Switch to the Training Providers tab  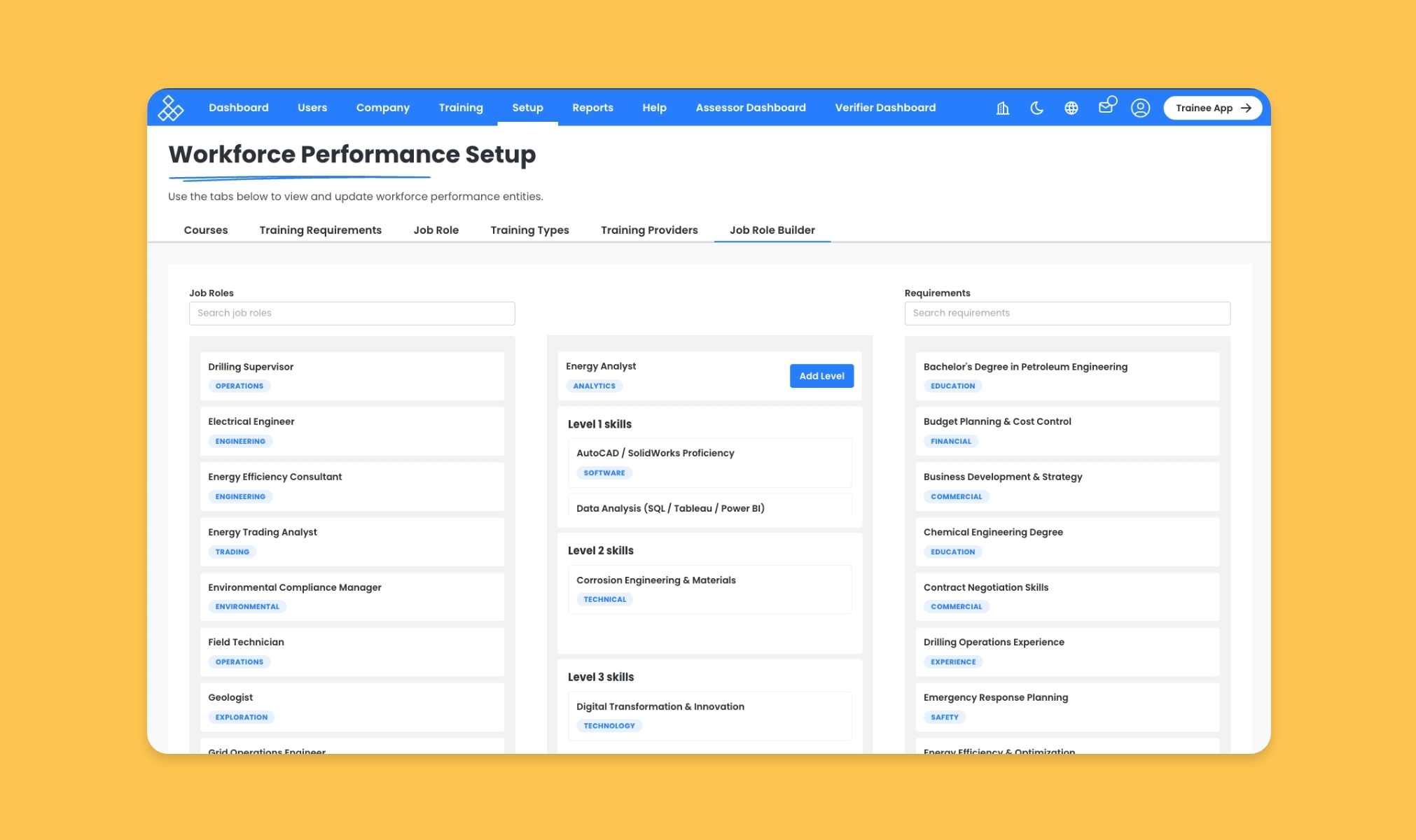pos(648,230)
